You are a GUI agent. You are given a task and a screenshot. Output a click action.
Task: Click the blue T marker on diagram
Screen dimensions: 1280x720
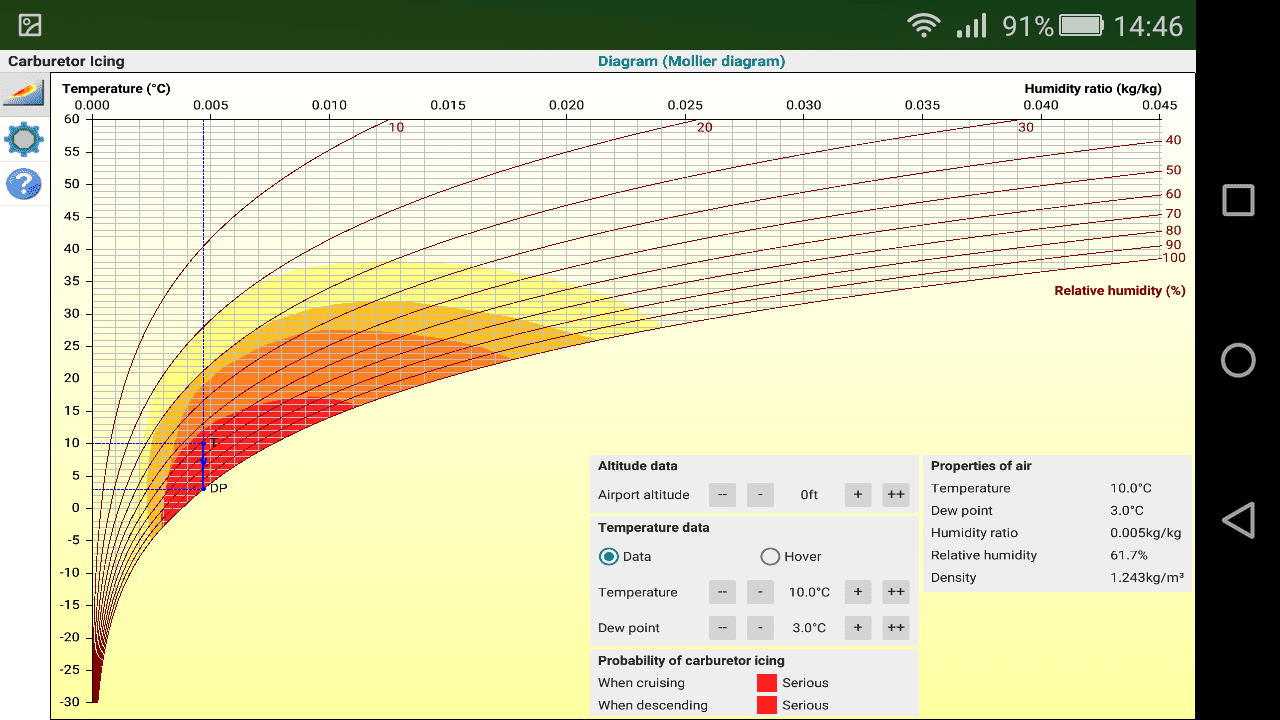(x=203, y=443)
